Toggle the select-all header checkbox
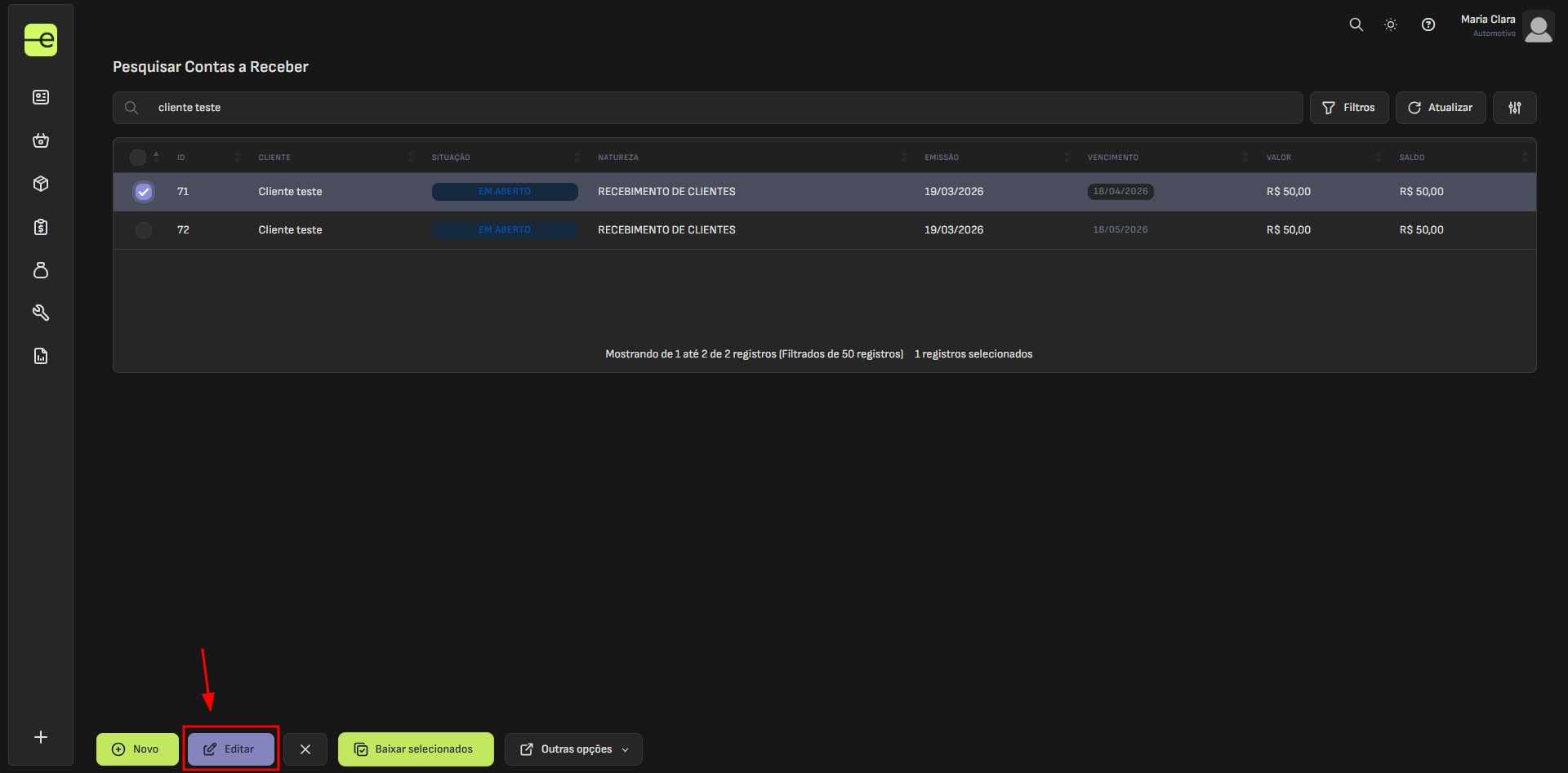Viewport: 1568px width, 773px height. point(138,158)
